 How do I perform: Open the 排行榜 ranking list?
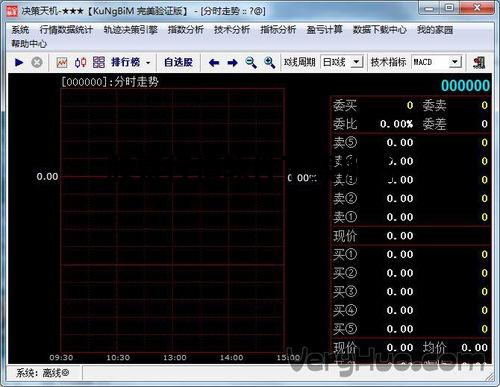click(x=126, y=62)
